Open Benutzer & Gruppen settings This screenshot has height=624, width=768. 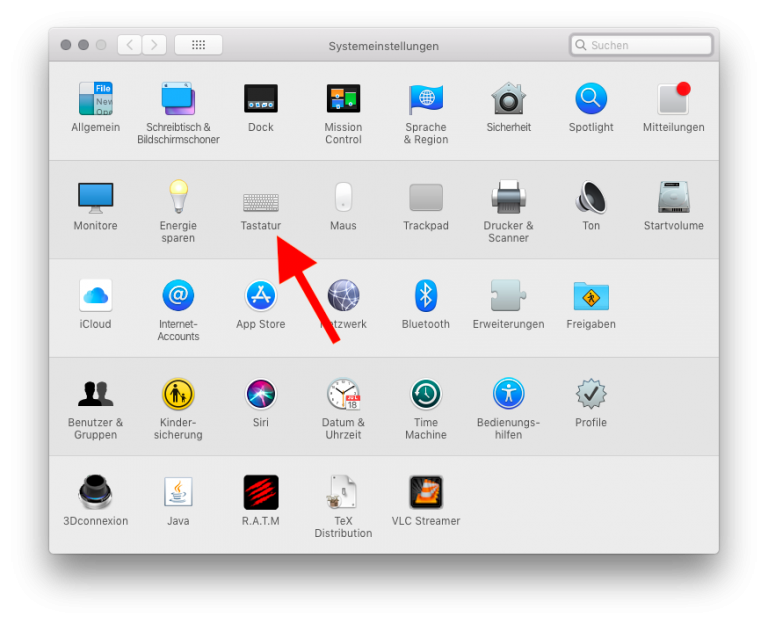[x=96, y=394]
